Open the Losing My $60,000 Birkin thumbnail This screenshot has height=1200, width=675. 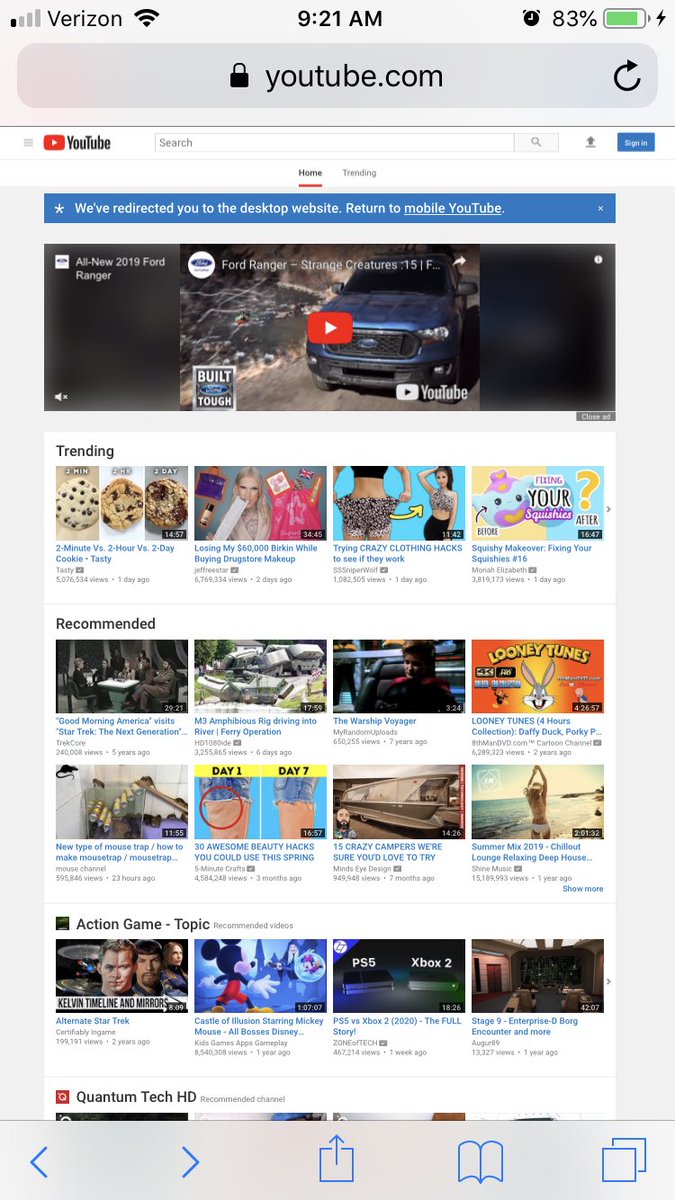point(260,503)
